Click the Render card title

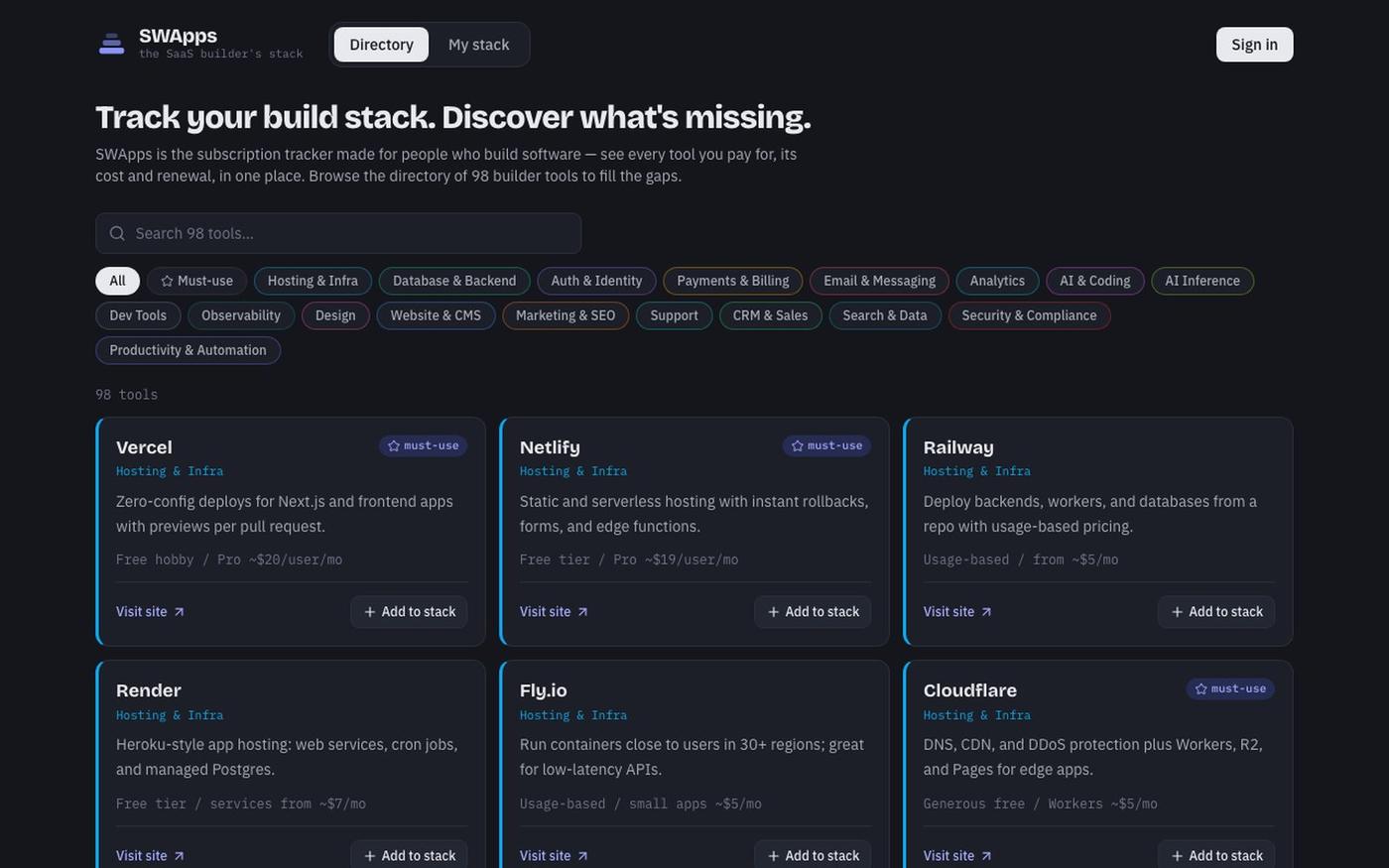[x=148, y=690]
